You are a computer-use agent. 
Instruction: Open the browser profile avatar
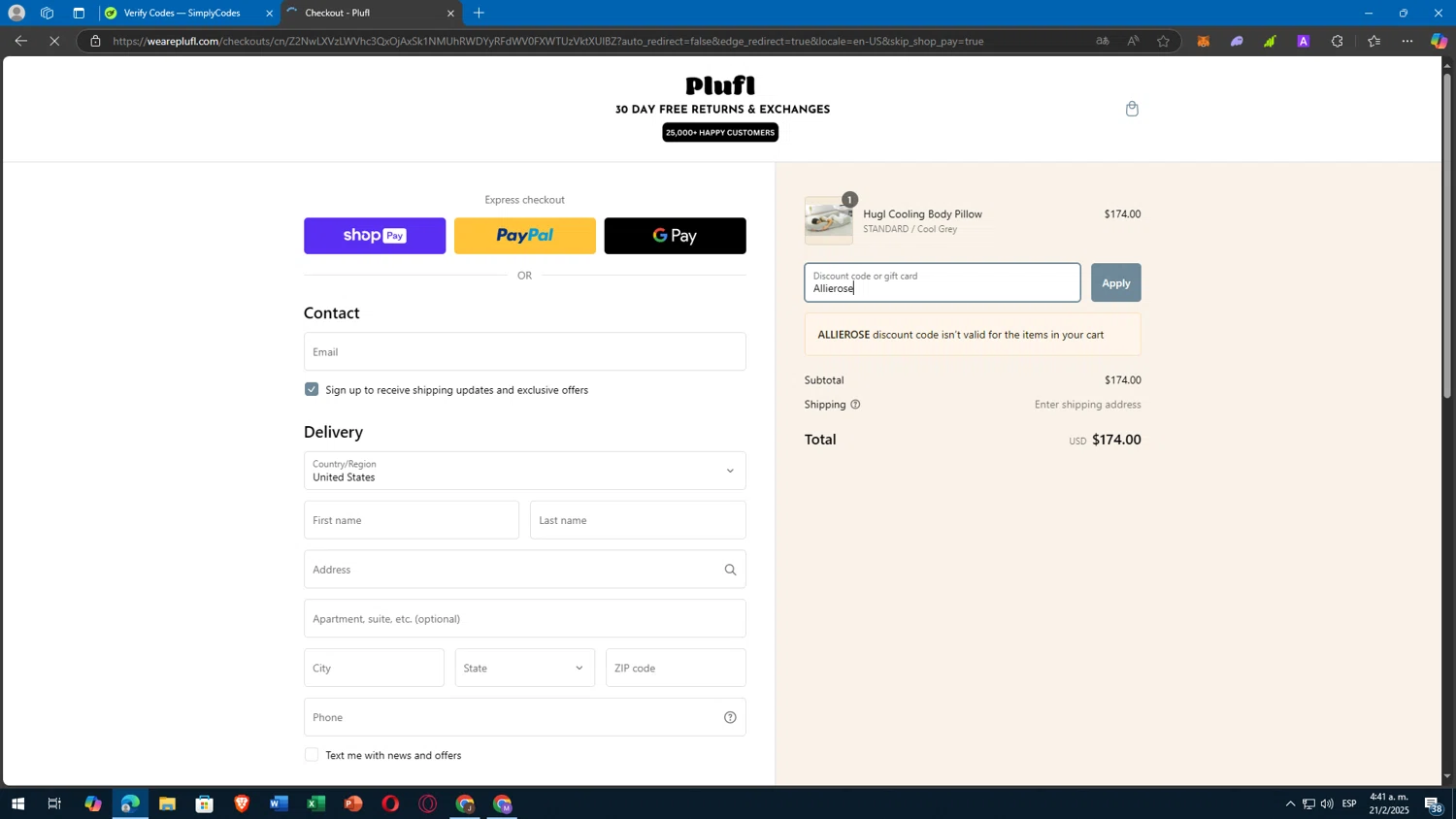(x=17, y=13)
